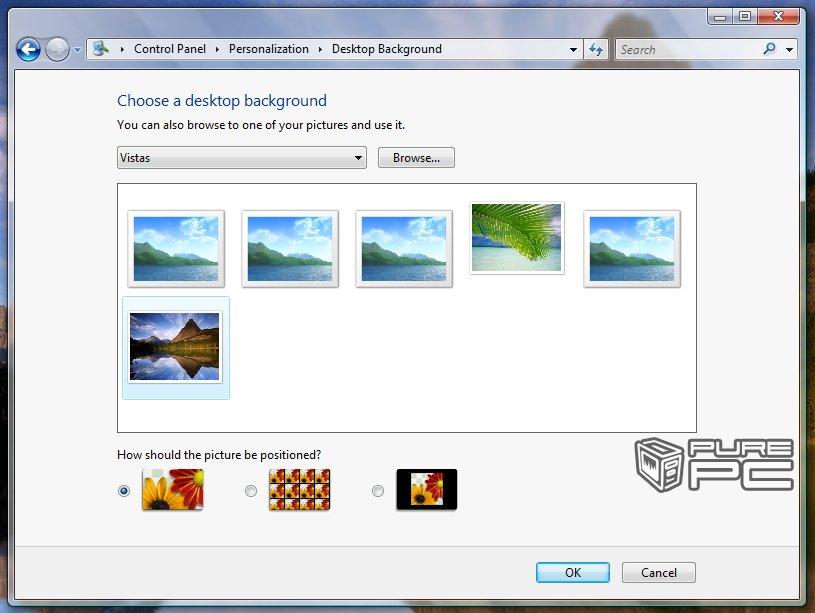
Task: Open search options dropdown arrow
Action: pyautogui.click(x=790, y=50)
